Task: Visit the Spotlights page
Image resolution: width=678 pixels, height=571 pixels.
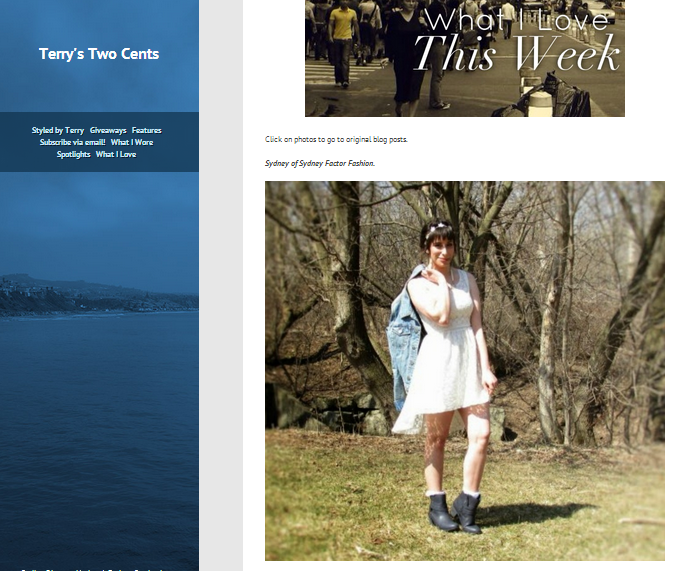Action: [x=74, y=154]
